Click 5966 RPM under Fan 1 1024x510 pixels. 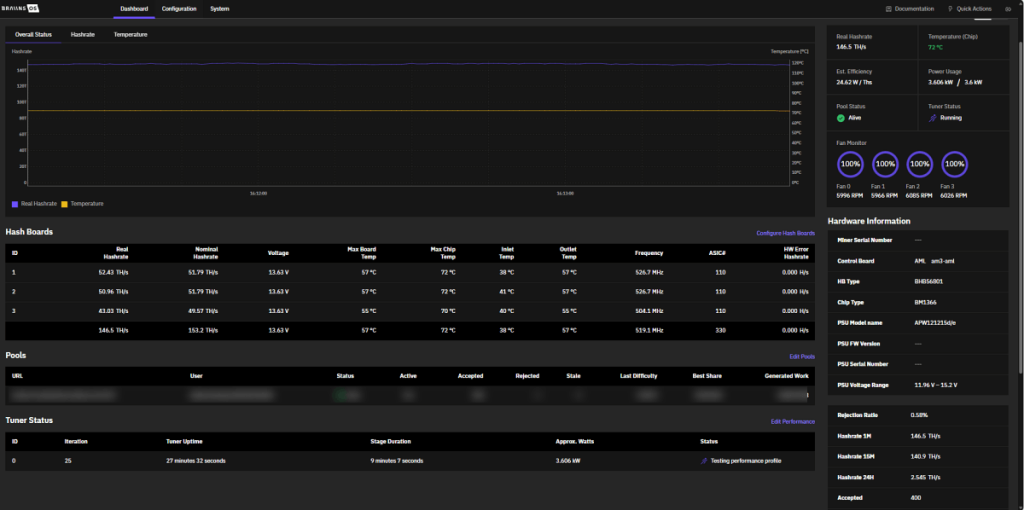click(x=884, y=195)
